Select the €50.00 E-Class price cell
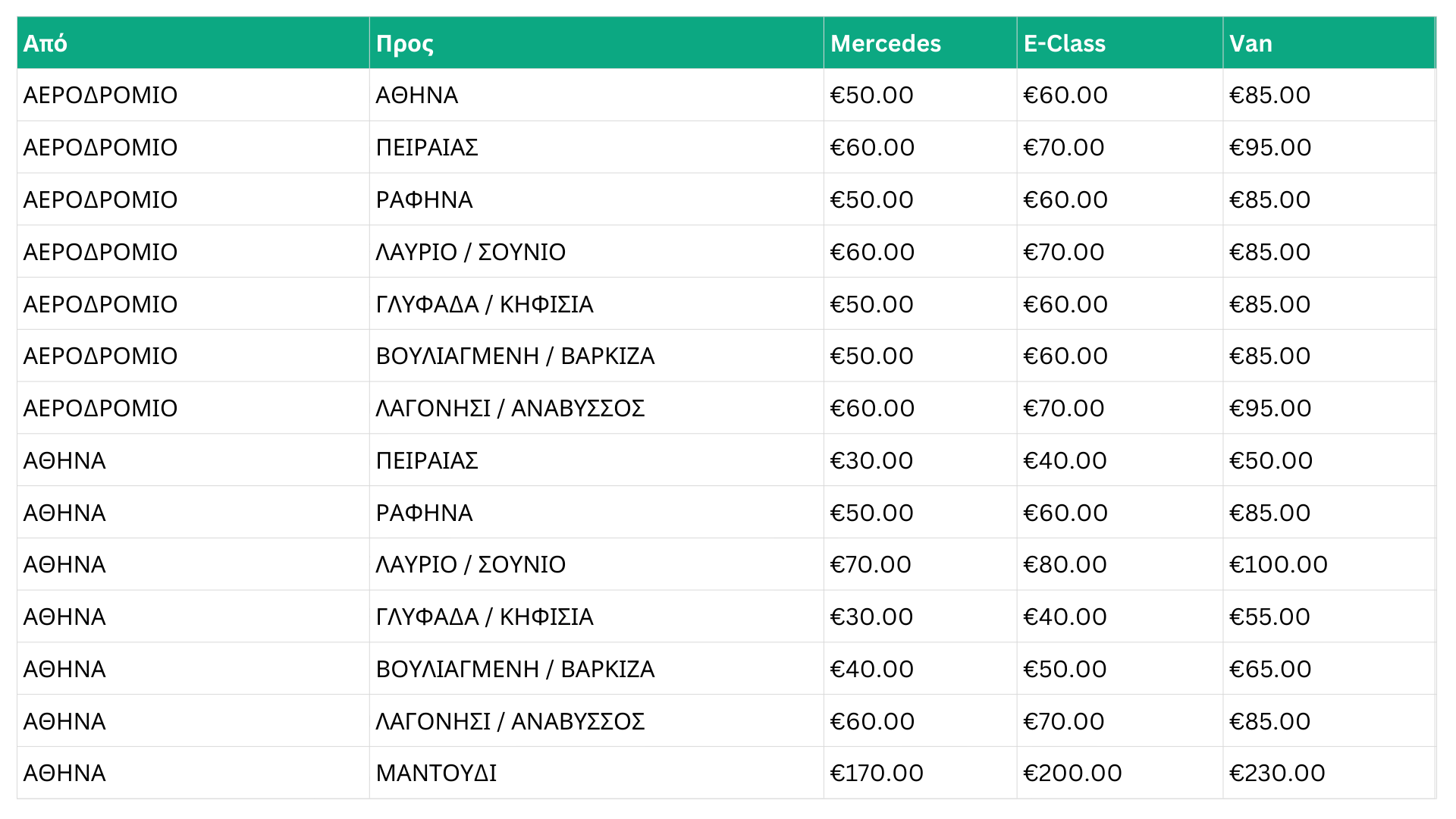The width and height of the screenshot is (1456, 819). (x=1065, y=669)
